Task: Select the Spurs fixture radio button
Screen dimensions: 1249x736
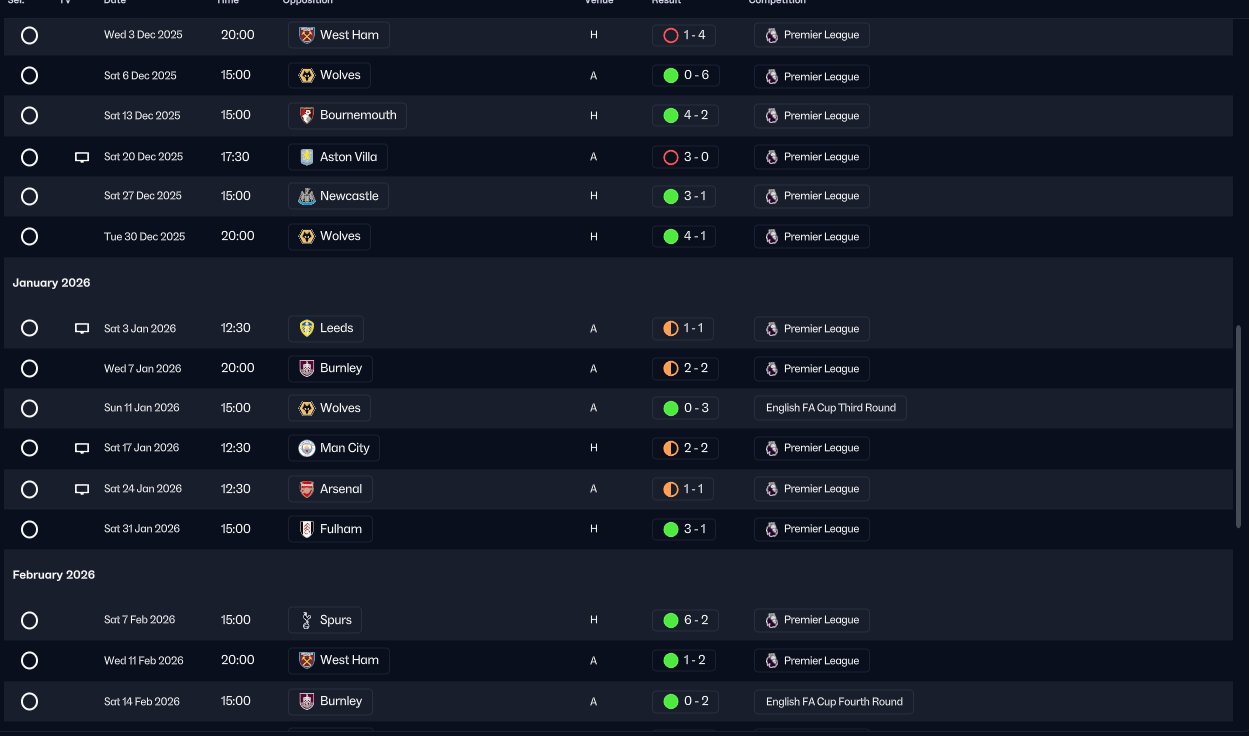Action: 30,620
